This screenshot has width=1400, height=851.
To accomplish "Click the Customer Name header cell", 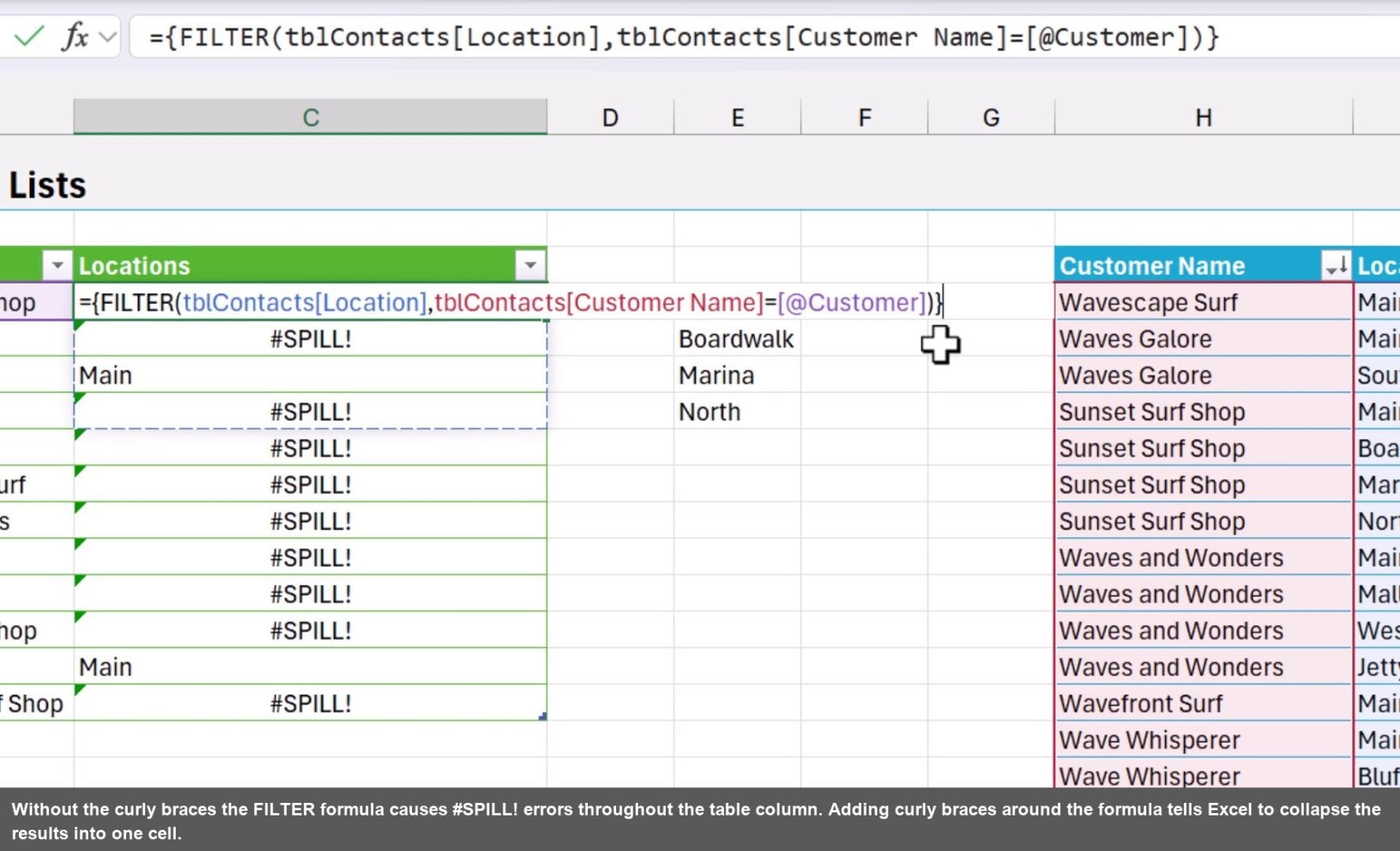I will point(1203,266).
